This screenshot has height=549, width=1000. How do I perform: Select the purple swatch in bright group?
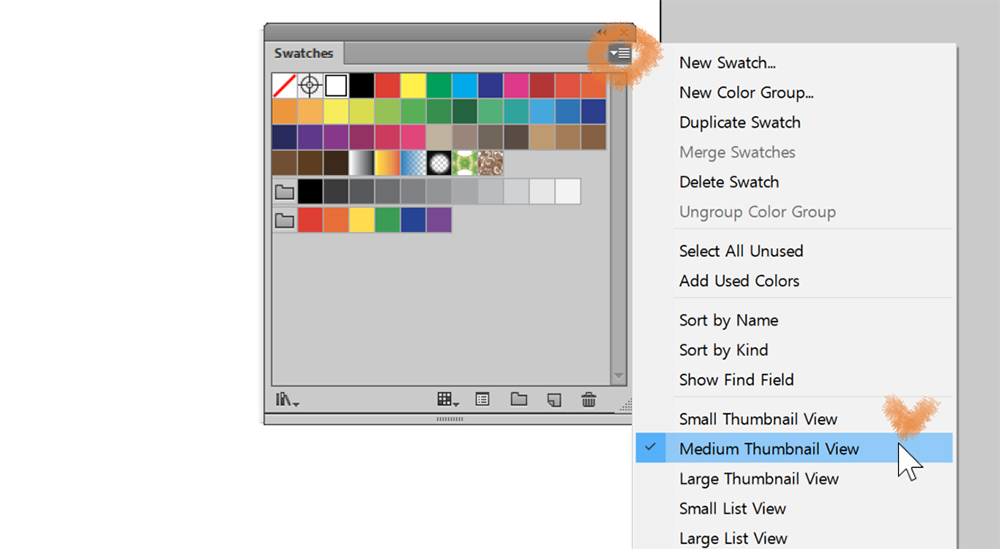coord(439,220)
